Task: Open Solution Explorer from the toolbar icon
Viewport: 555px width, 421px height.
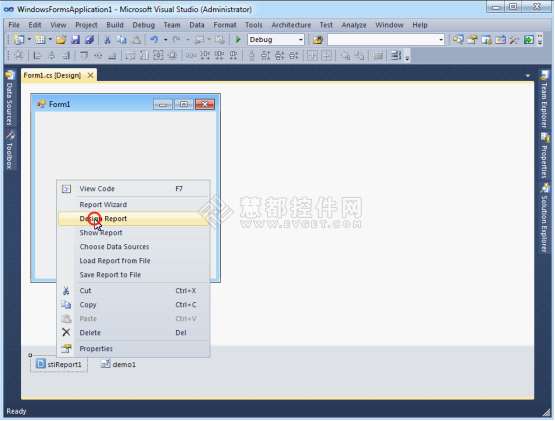Action: click(x=458, y=40)
